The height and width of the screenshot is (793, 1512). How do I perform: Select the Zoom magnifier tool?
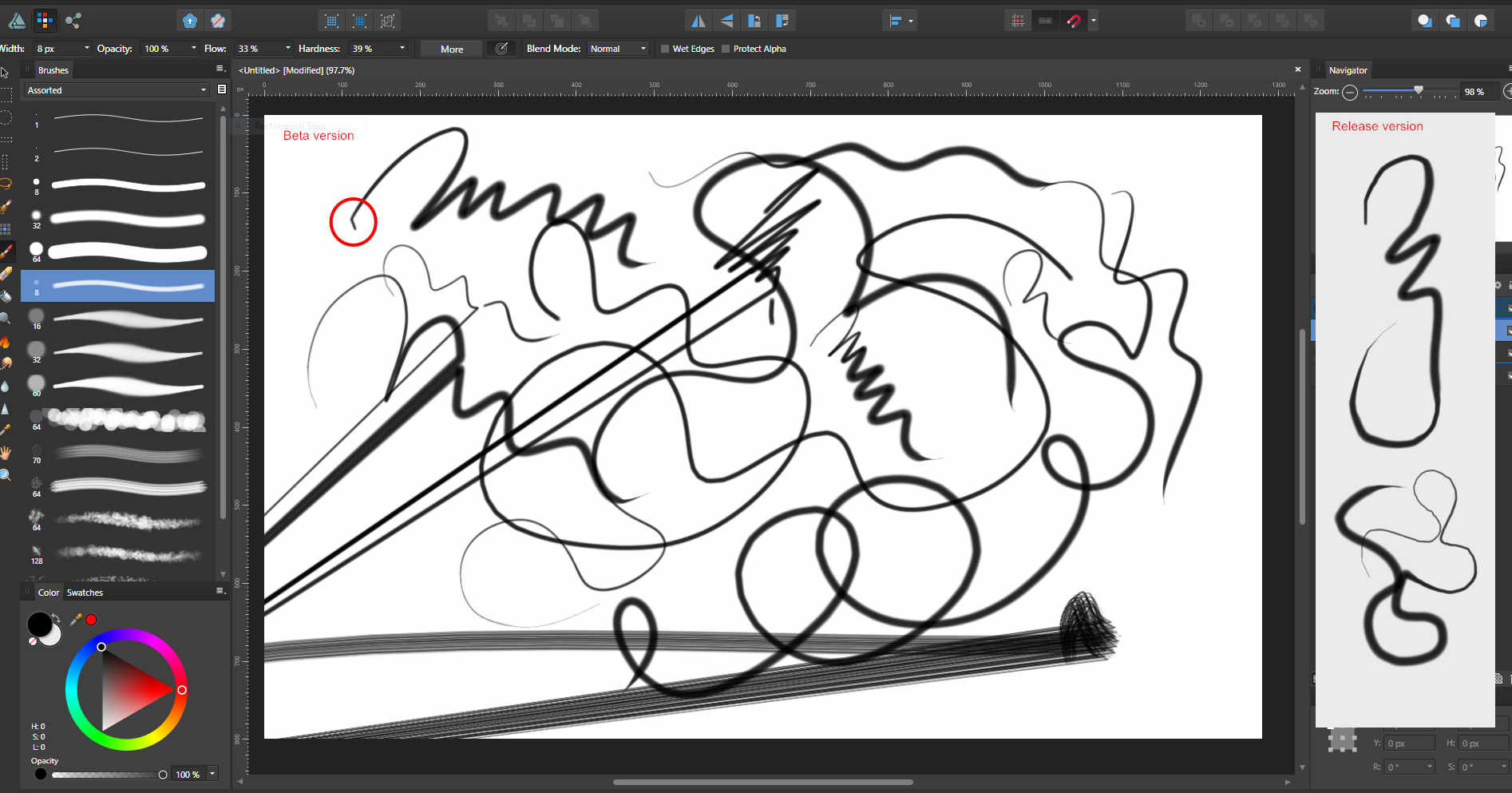click(x=5, y=475)
